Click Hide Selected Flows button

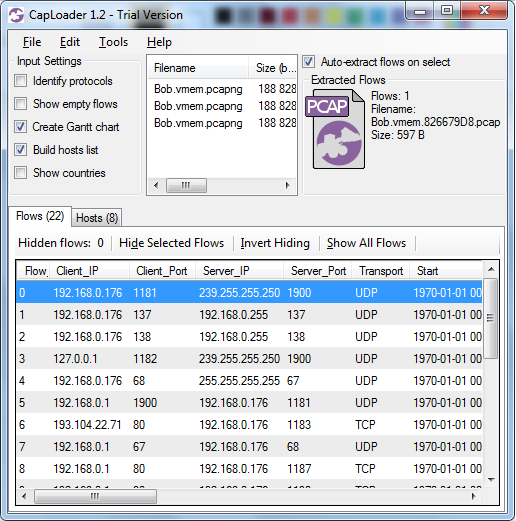(171, 243)
